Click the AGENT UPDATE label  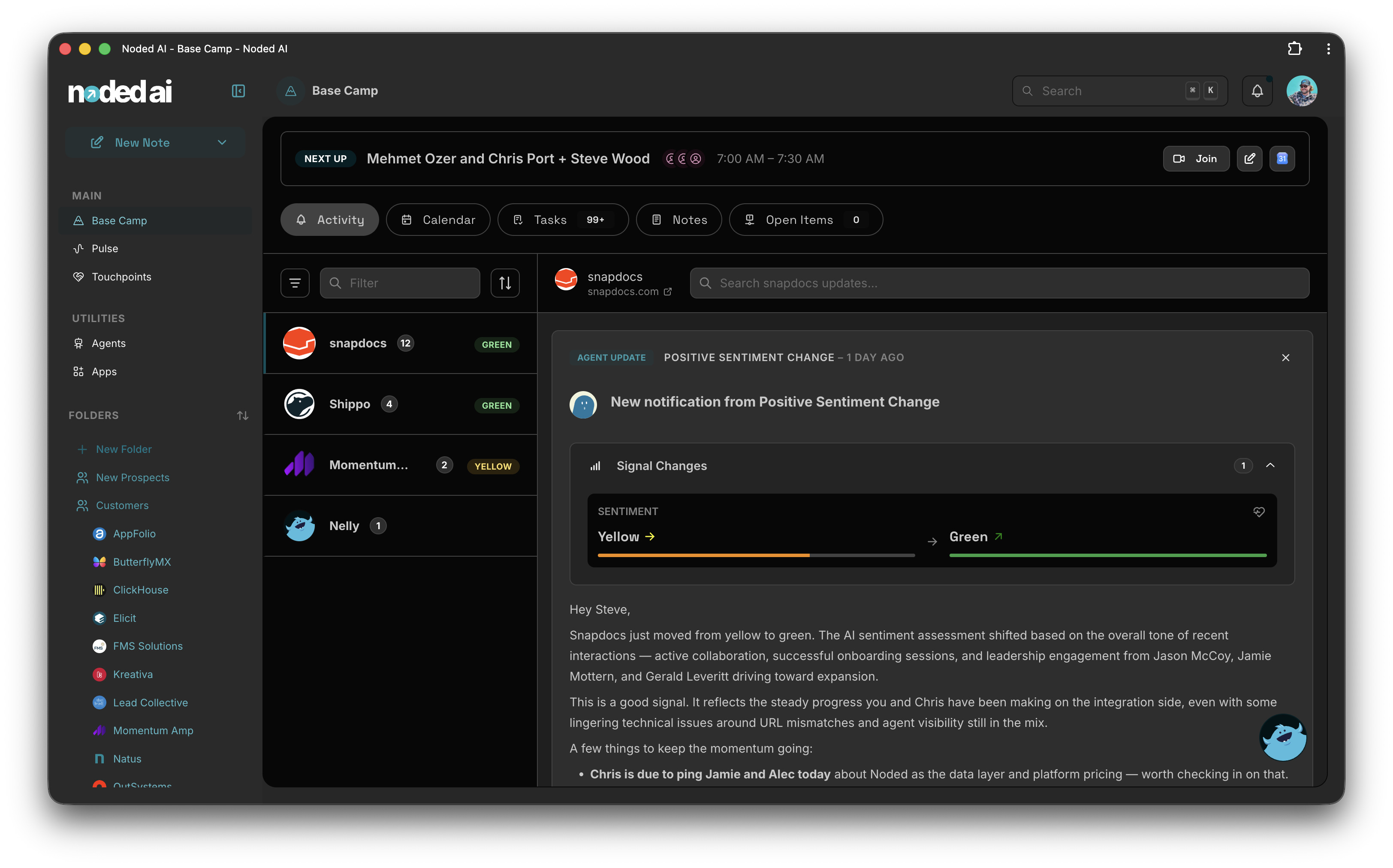[611, 358]
